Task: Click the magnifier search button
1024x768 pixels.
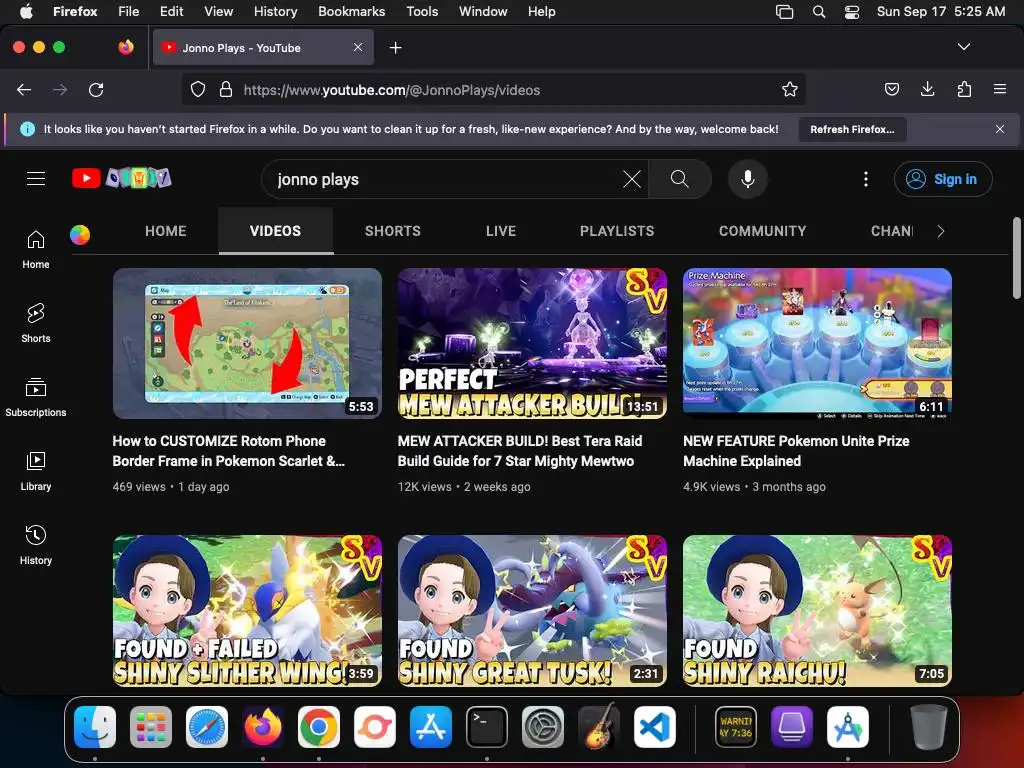Action: 679,179
